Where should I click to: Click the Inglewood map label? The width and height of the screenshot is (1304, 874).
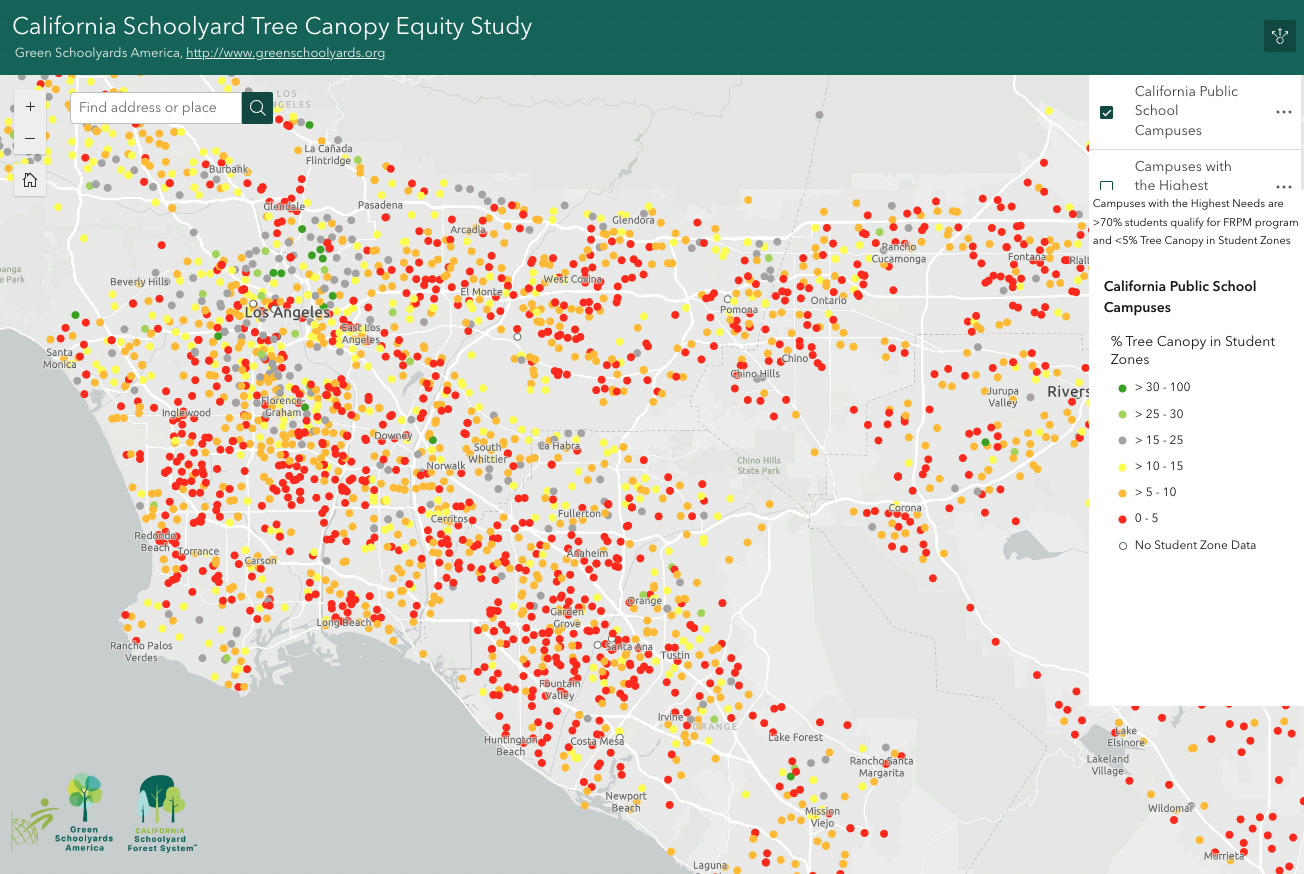coord(185,412)
